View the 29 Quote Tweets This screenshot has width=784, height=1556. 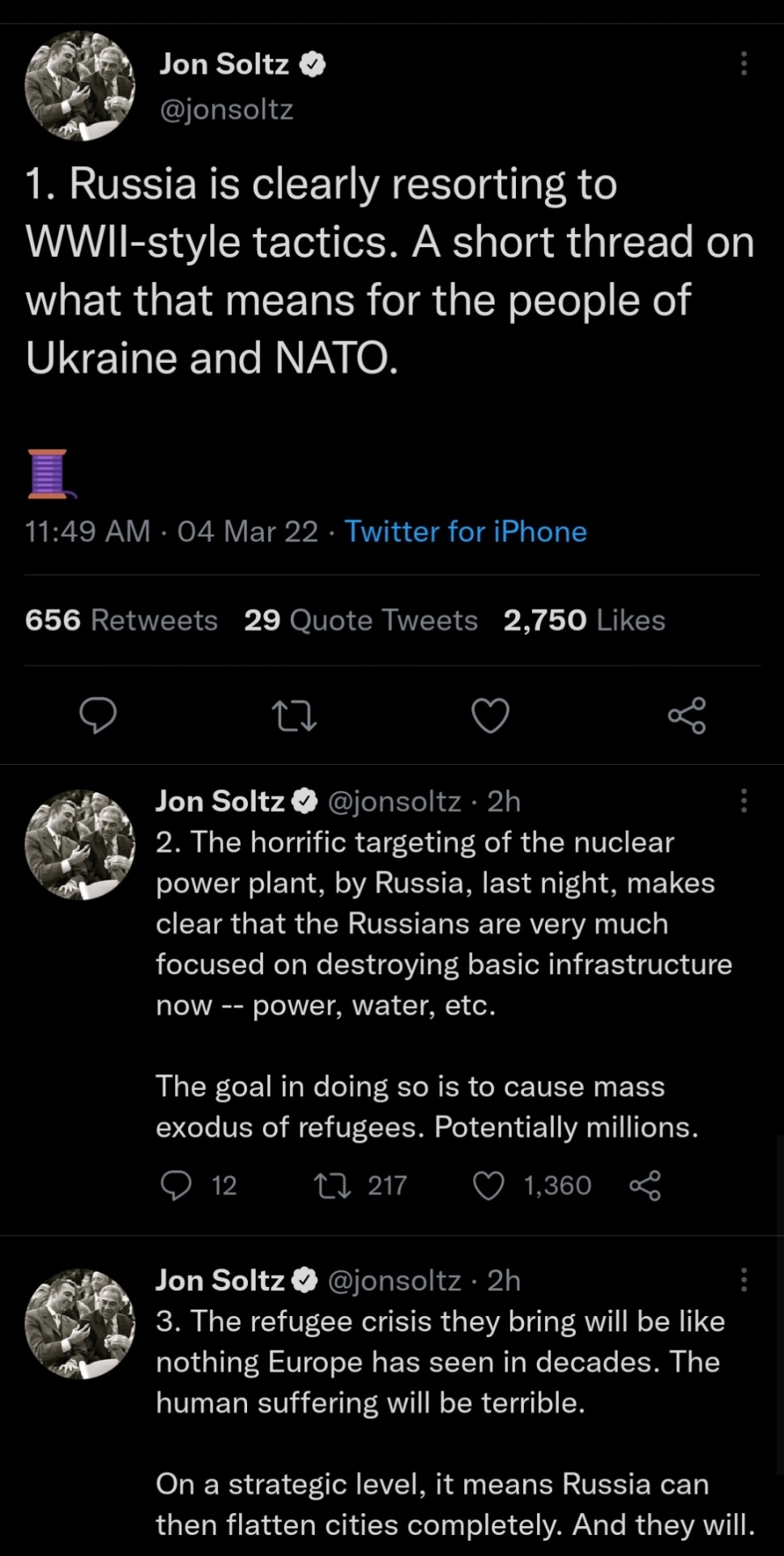coord(360,620)
